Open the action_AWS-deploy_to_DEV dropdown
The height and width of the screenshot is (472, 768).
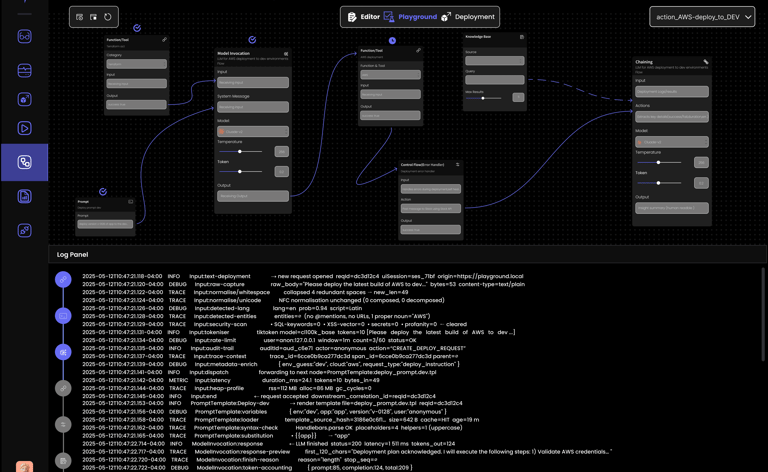click(702, 17)
